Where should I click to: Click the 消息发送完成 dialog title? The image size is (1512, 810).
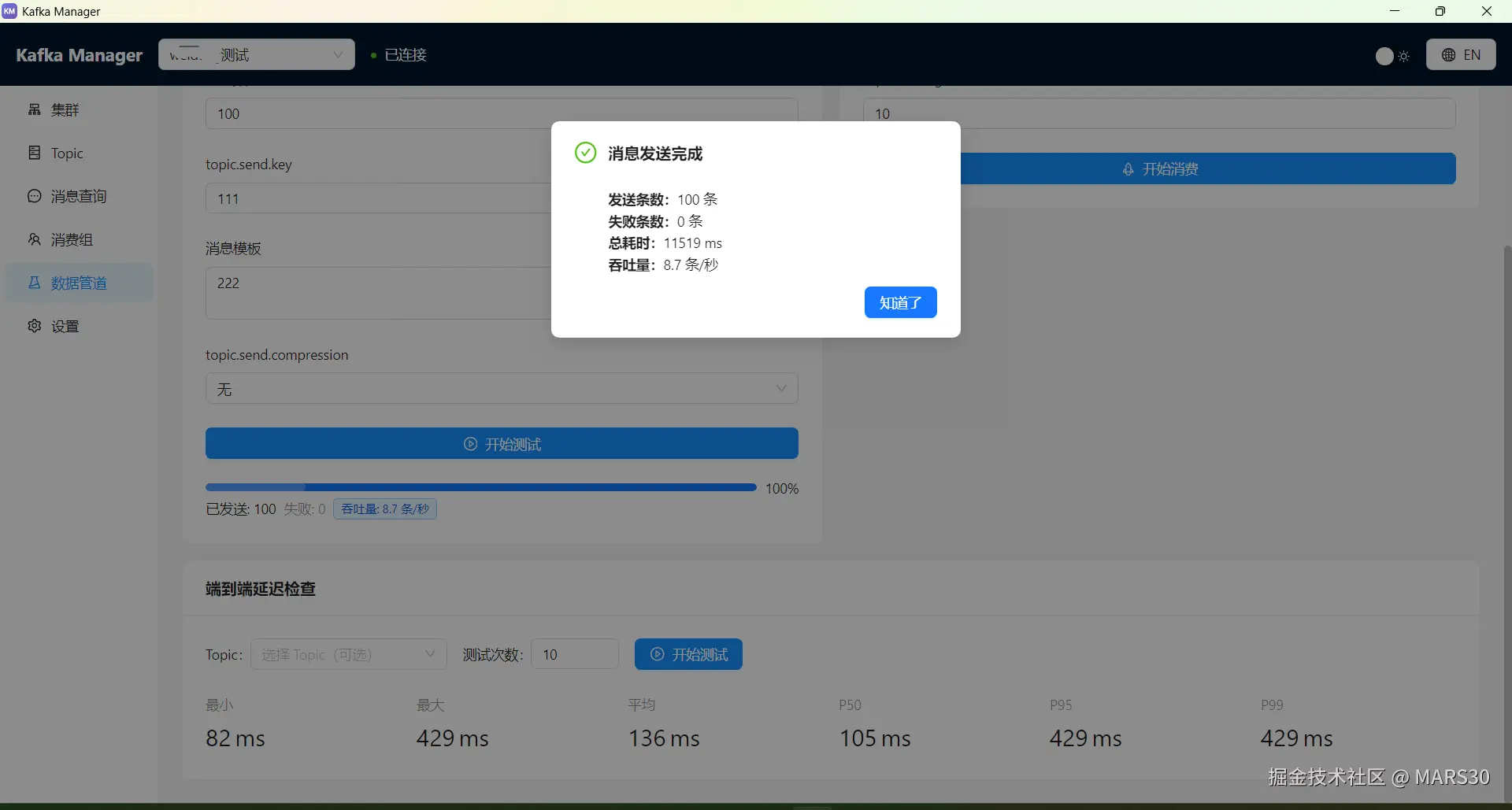click(655, 153)
